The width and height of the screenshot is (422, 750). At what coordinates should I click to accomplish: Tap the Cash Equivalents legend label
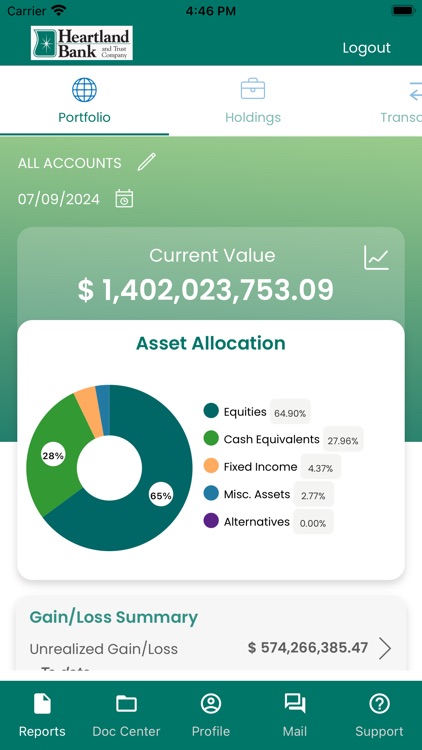pos(271,440)
